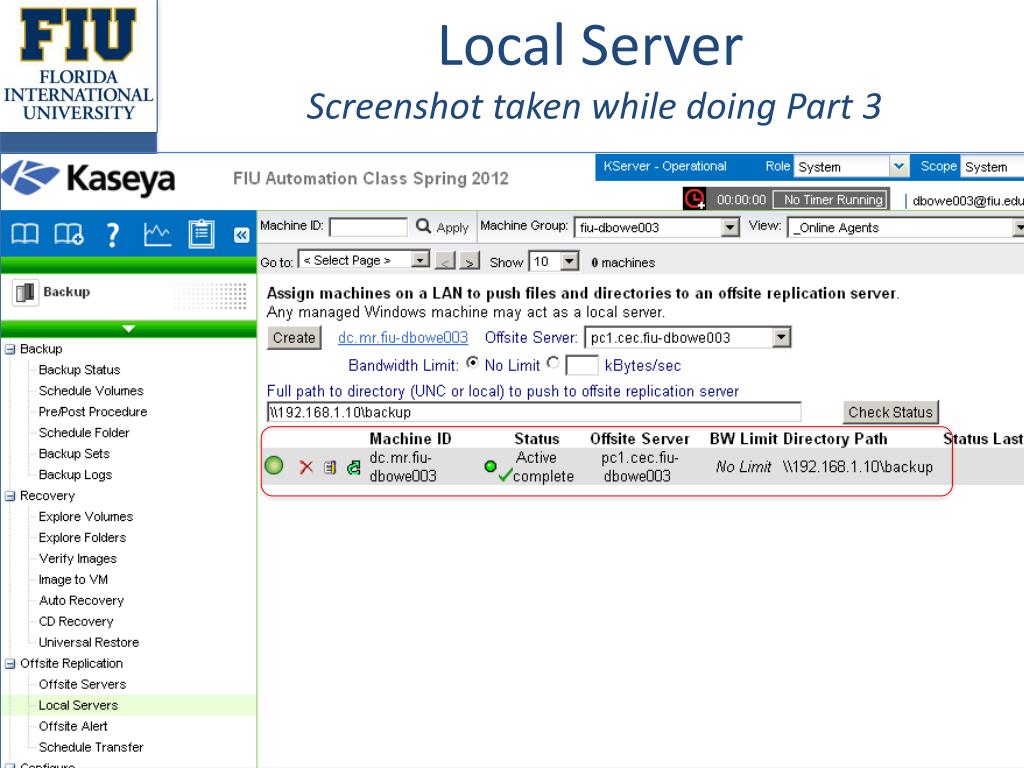1024x768 pixels.
Task: Open Schedule Folder page
Action: [84, 432]
